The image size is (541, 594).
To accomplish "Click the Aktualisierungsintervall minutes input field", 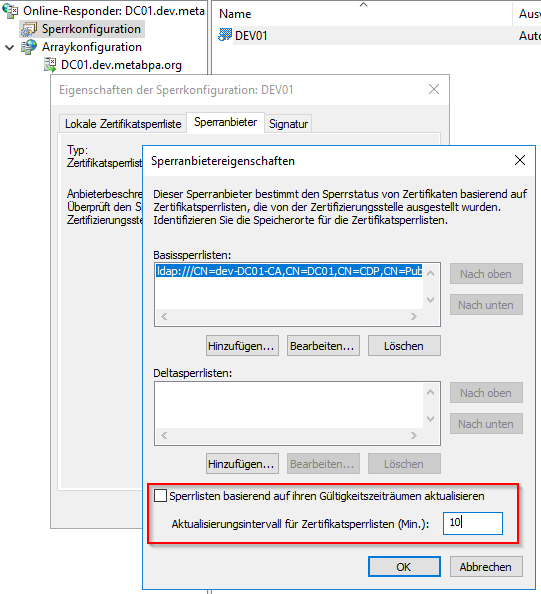I will tap(473, 523).
